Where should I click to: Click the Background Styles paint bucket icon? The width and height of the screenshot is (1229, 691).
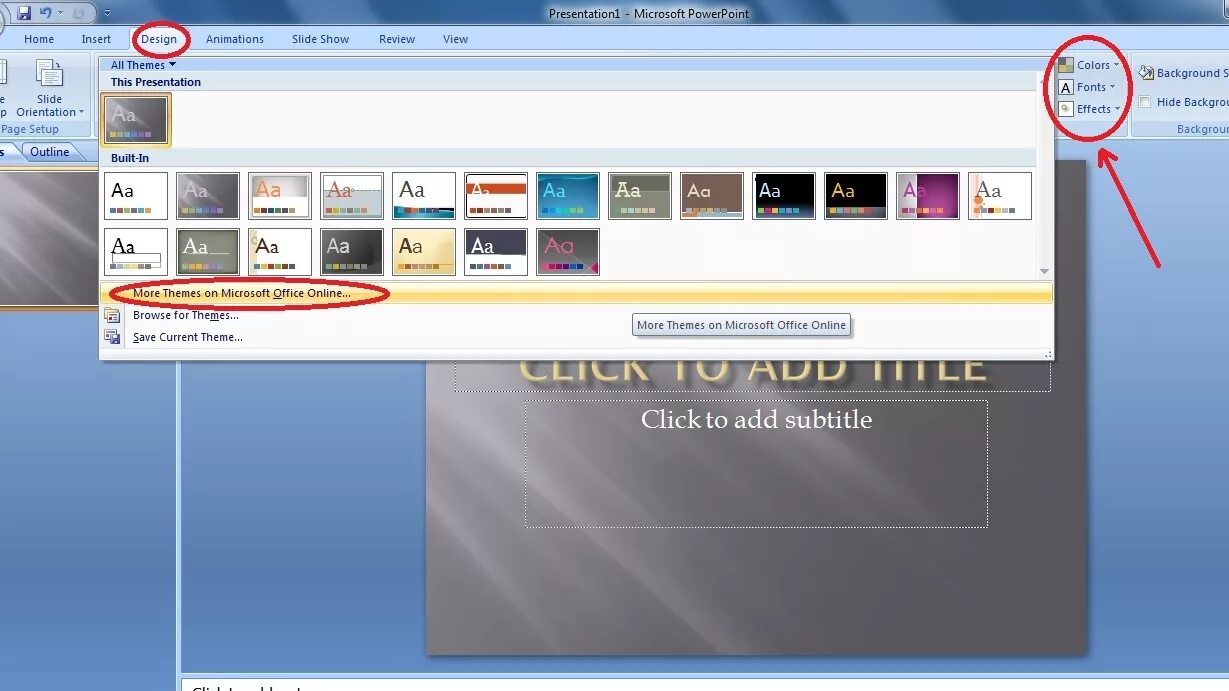pyautogui.click(x=1146, y=73)
